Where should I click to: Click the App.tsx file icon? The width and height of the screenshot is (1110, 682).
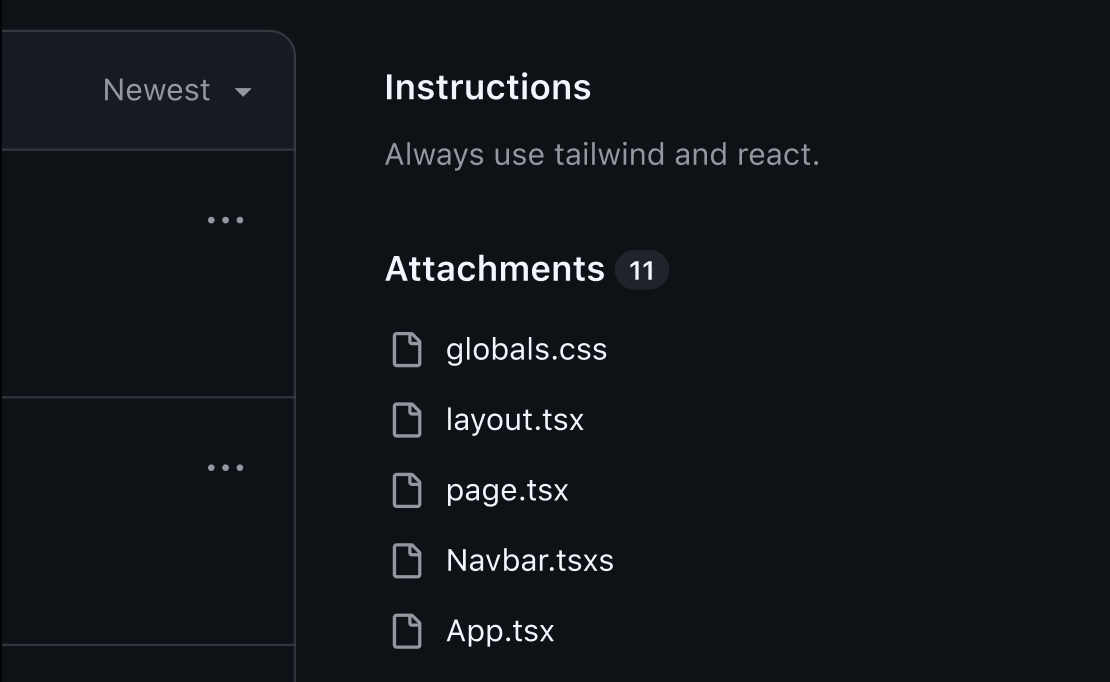[406, 631]
